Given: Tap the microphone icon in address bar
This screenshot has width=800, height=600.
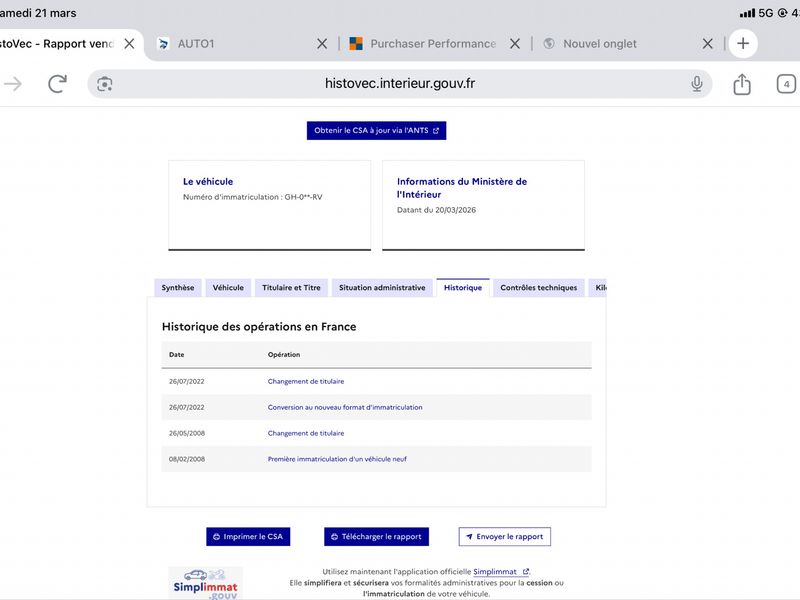Looking at the screenshot, I should click(x=697, y=84).
